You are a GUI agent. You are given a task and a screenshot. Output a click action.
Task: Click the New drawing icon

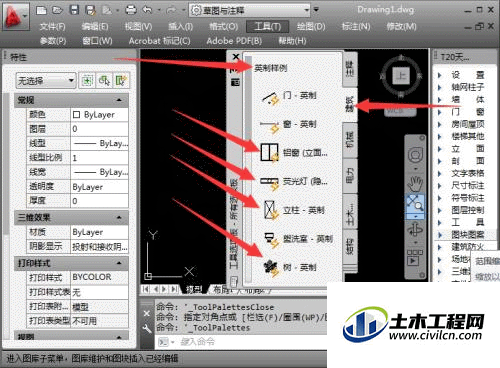41,10
